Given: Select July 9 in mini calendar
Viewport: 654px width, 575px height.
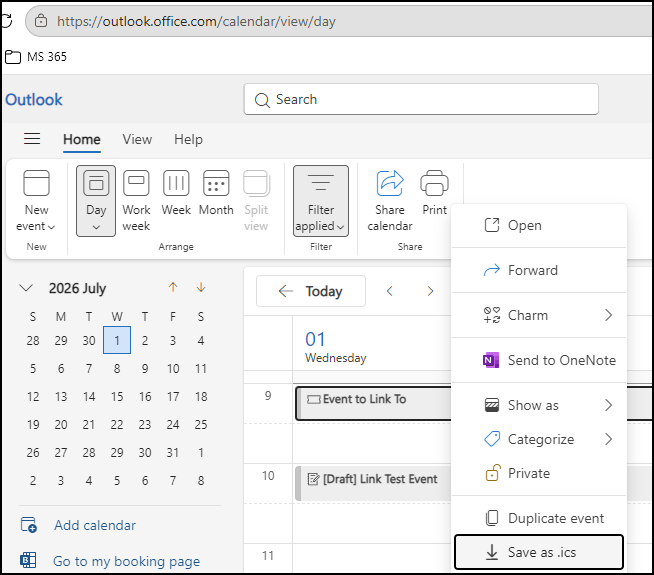Looking at the screenshot, I should tap(145, 369).
